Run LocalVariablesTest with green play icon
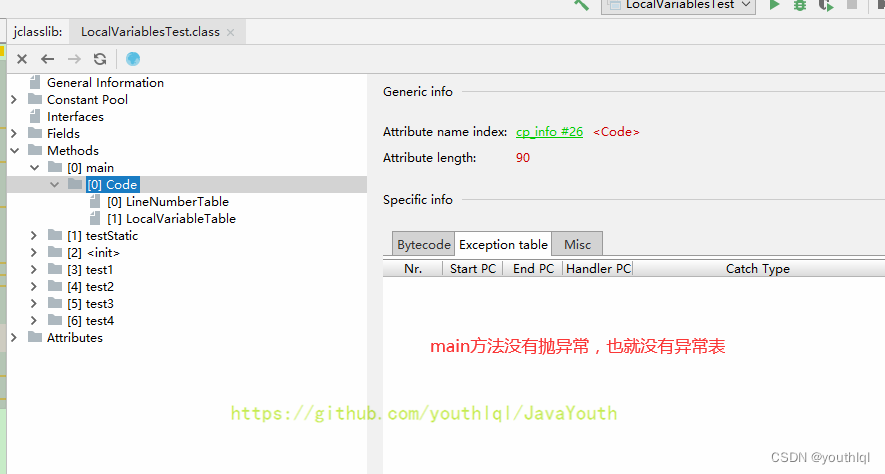This screenshot has height=474, width=885. point(774,5)
